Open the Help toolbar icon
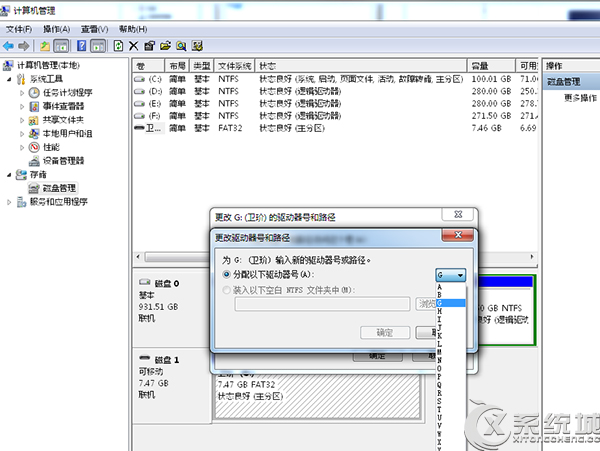Viewport: 600px width, 451px height. tap(82, 46)
